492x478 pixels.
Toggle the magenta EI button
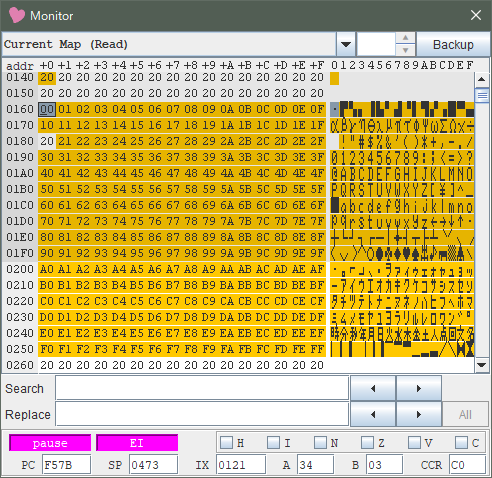[137, 443]
